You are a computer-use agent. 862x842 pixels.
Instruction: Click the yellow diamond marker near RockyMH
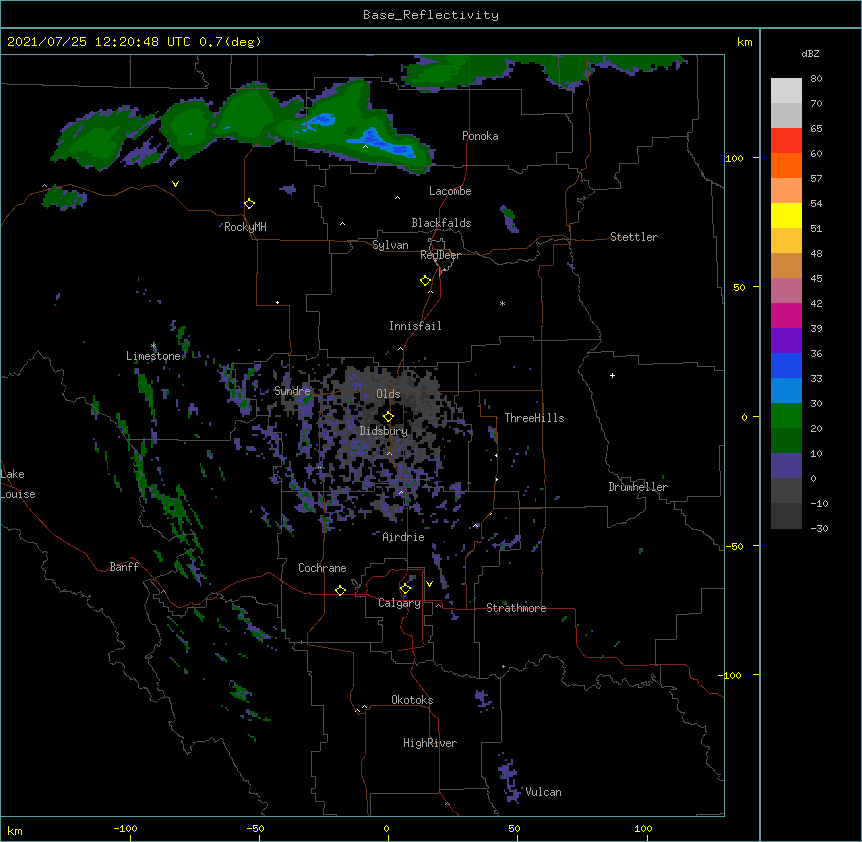(x=250, y=204)
